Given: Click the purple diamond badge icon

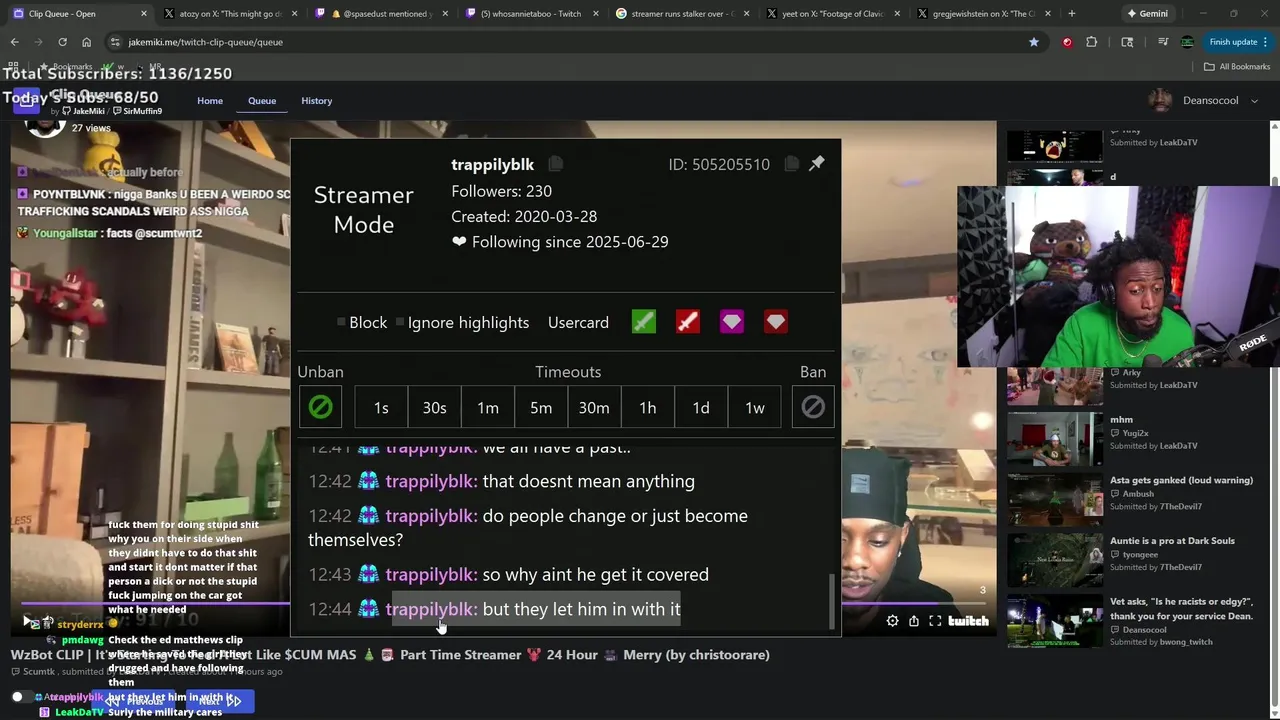Looking at the screenshot, I should [x=732, y=322].
